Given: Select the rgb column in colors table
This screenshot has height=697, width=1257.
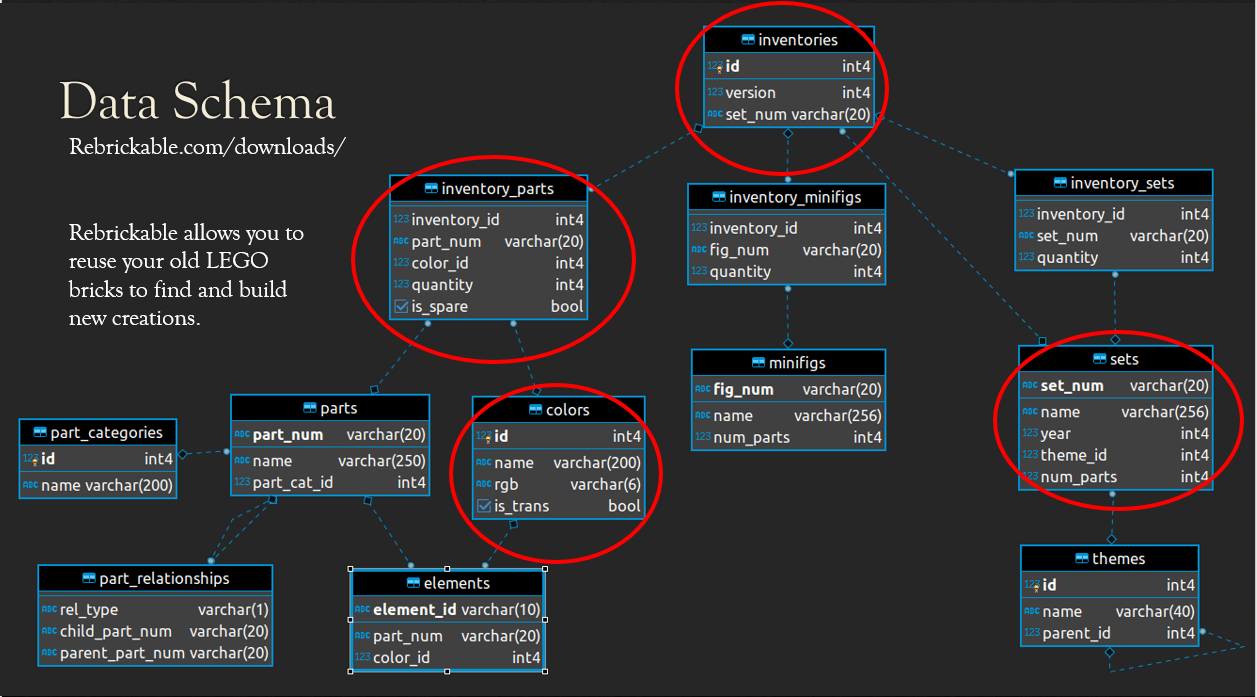Looking at the screenshot, I should (558, 485).
